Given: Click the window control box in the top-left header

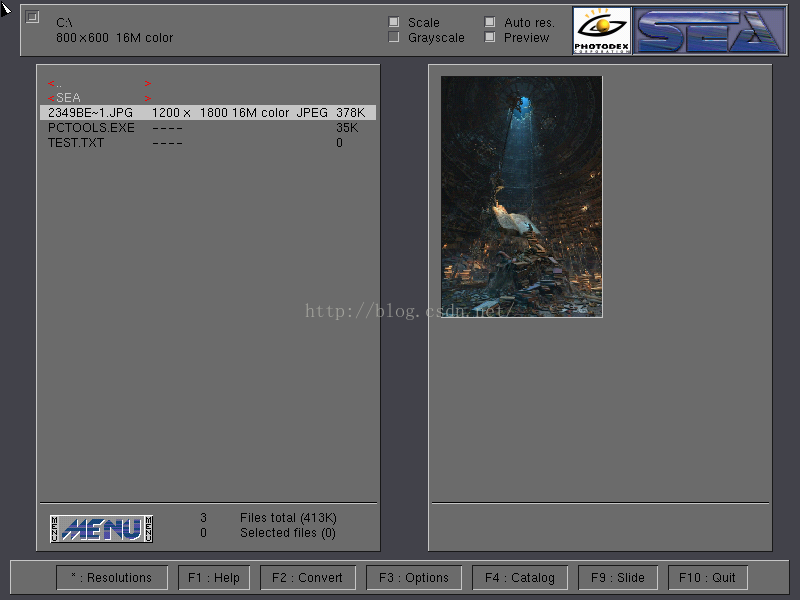Looking at the screenshot, I should (32, 17).
